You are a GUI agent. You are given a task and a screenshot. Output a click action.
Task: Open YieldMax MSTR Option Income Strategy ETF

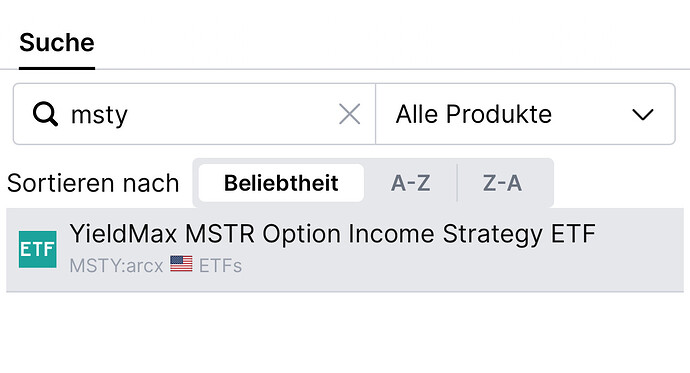coord(332,234)
